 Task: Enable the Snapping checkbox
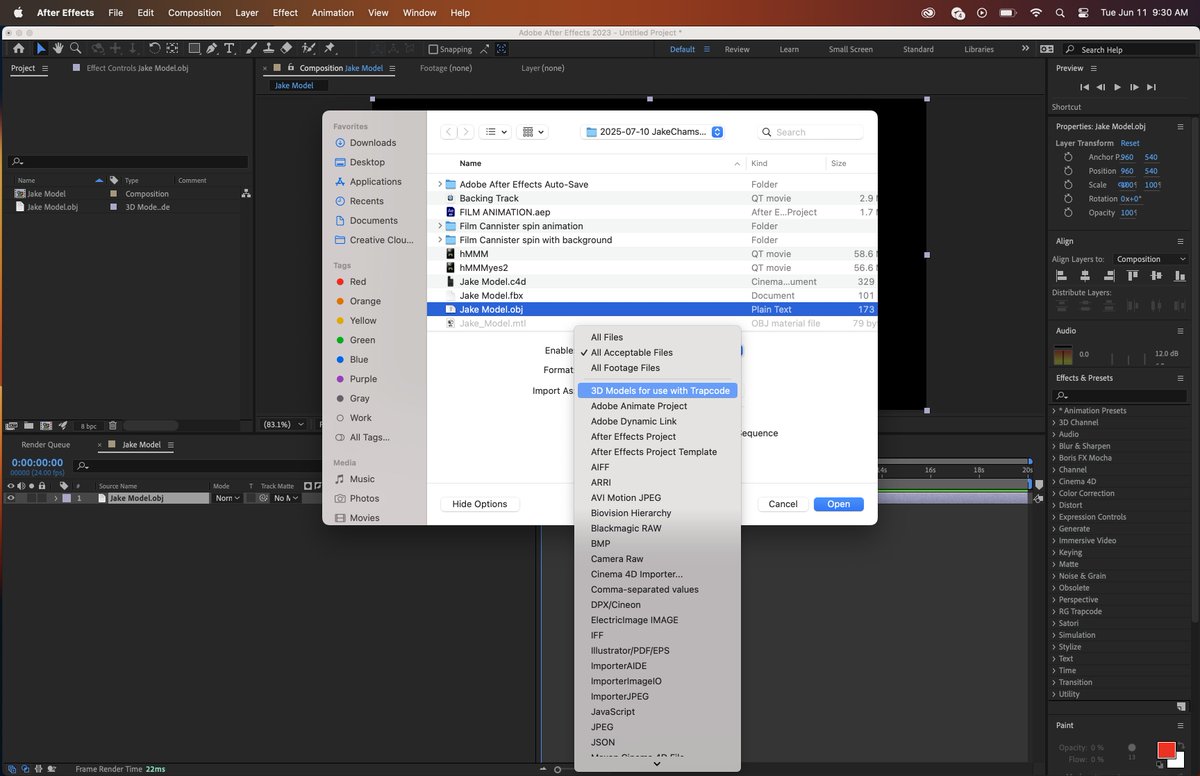point(433,49)
